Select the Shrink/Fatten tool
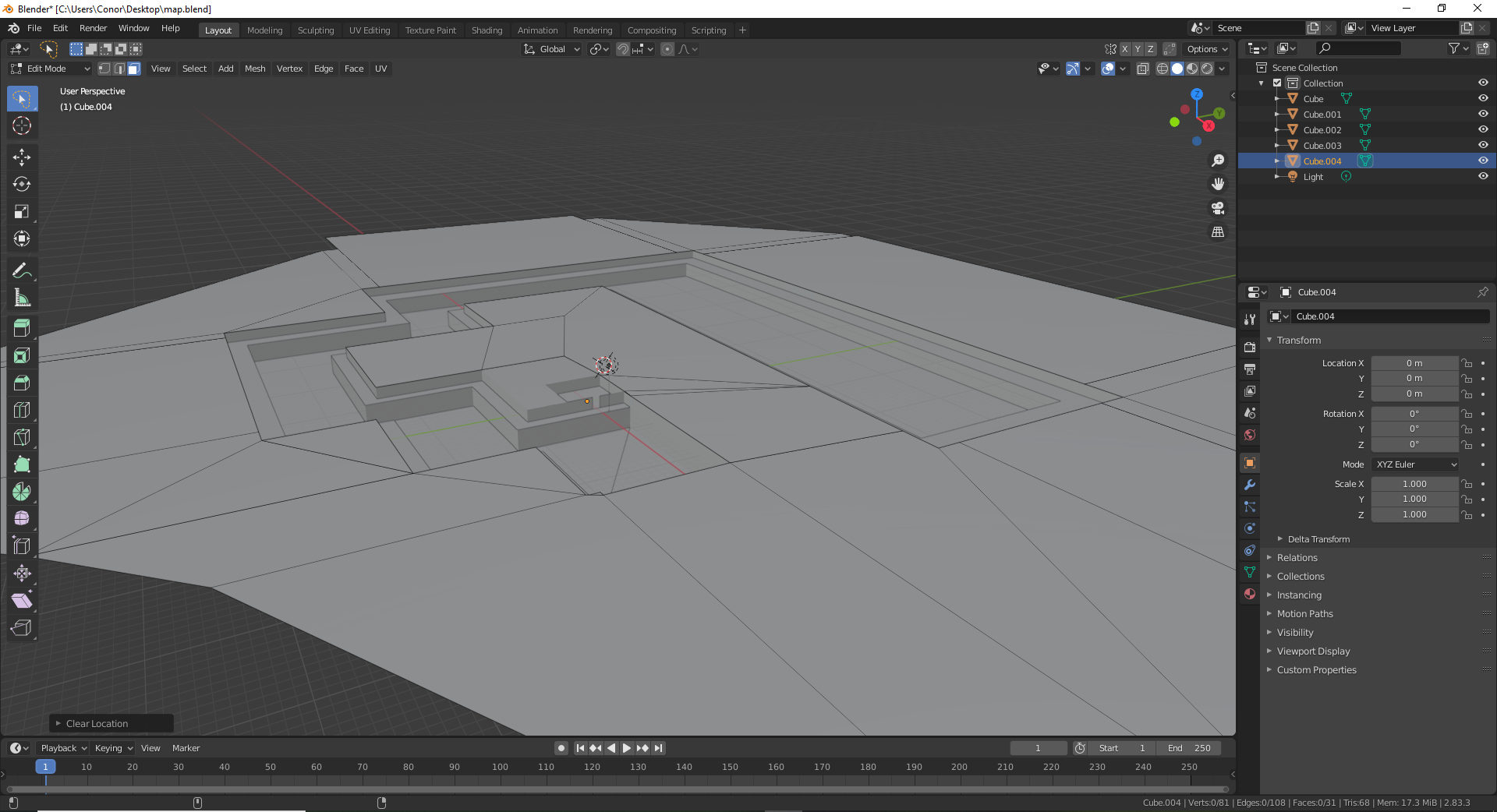The width and height of the screenshot is (1497, 812). [x=22, y=574]
